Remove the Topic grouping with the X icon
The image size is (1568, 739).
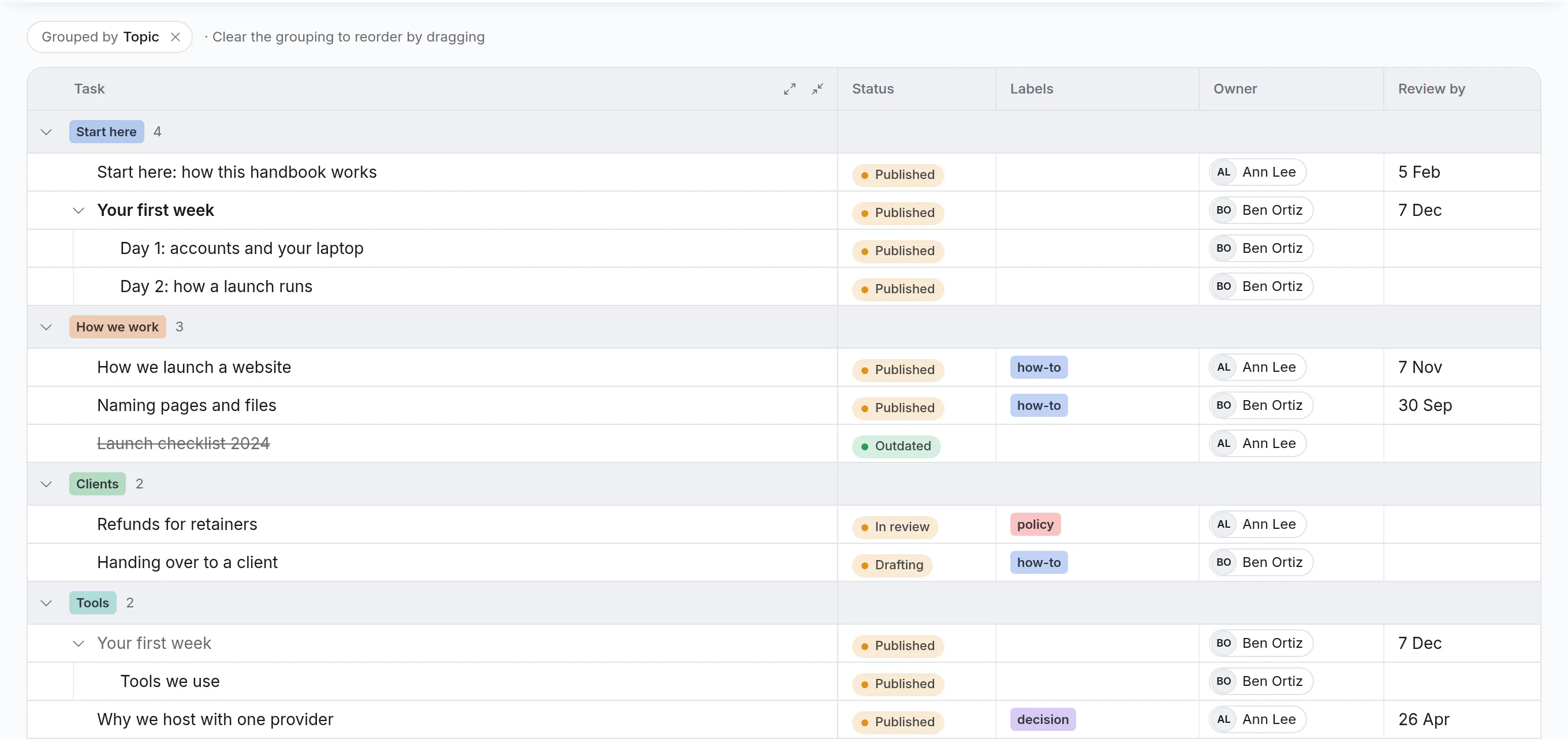(176, 37)
